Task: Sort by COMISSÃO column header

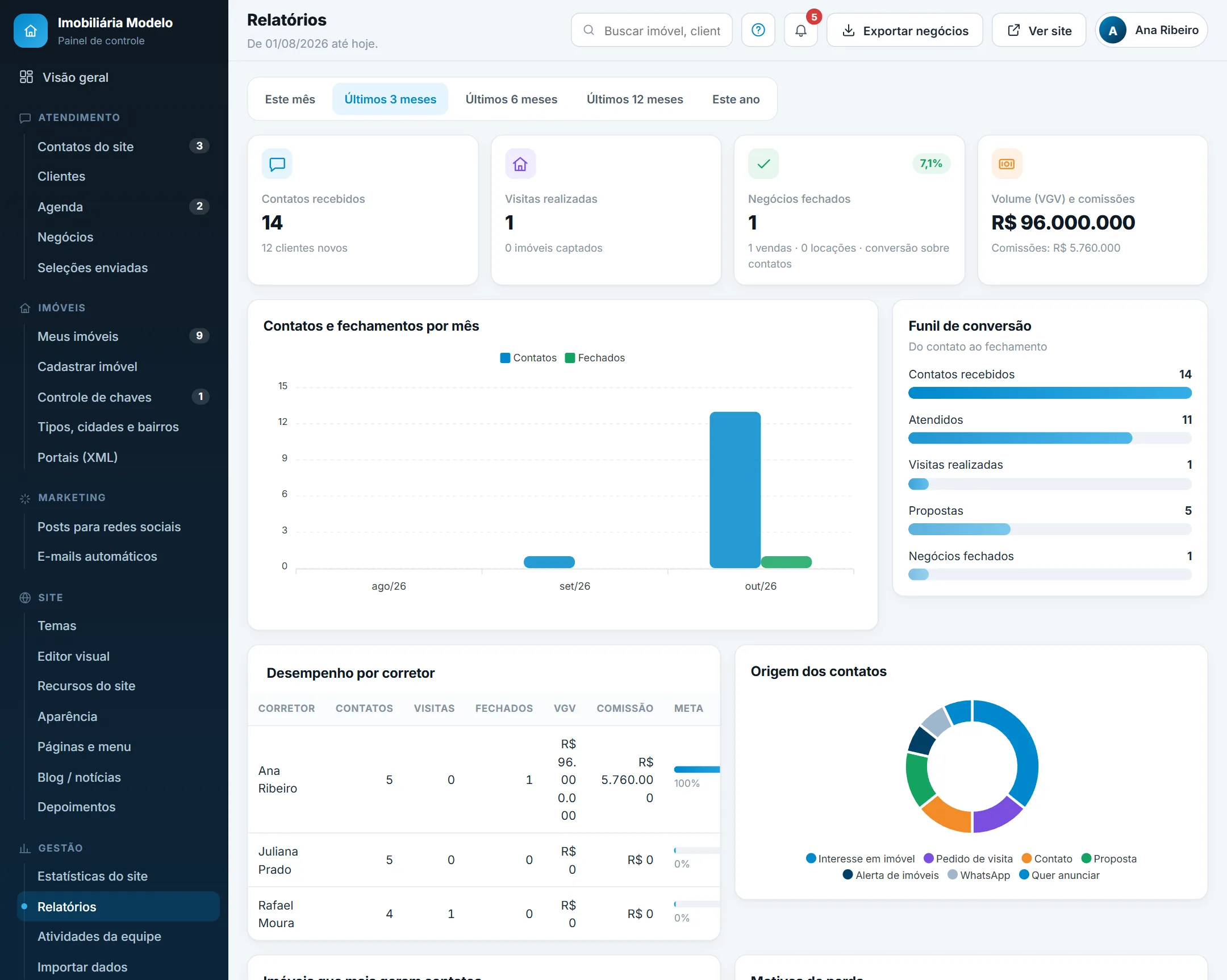Action: point(624,708)
